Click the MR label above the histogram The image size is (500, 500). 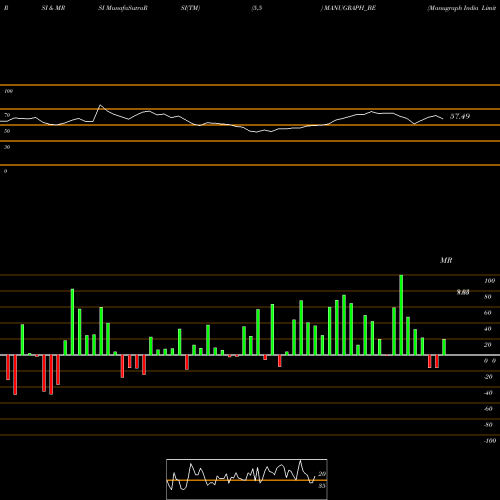tap(446, 260)
